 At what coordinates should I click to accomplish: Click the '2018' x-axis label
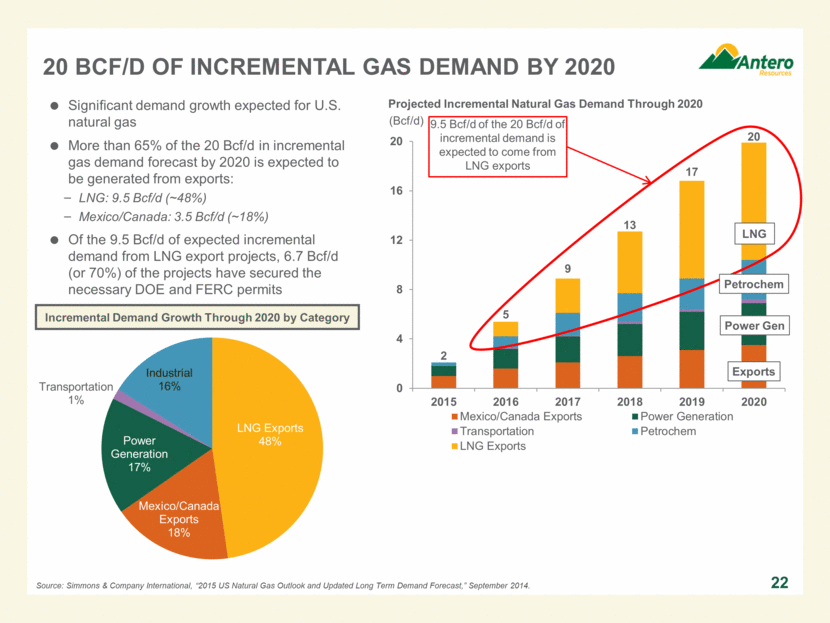tap(629, 402)
